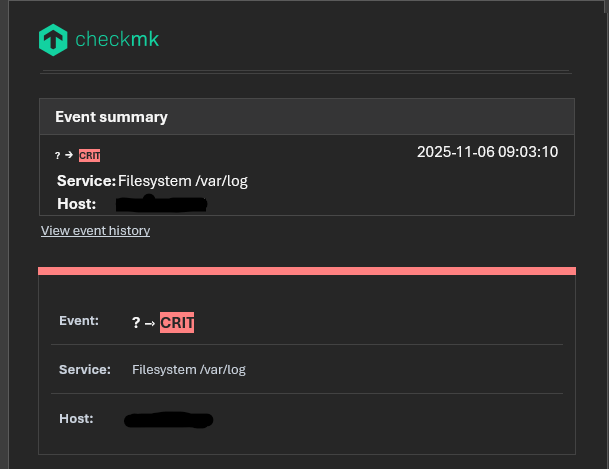Screen dimensions: 609x469
Task: Click Filesystem /var/log in the Event summary
Action: point(183,181)
